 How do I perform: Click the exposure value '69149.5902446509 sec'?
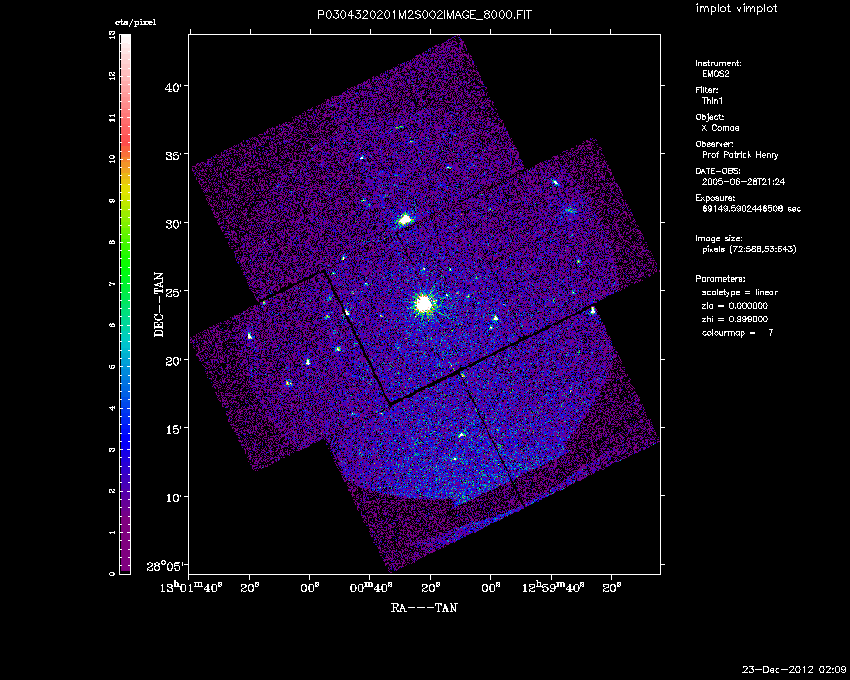click(751, 209)
